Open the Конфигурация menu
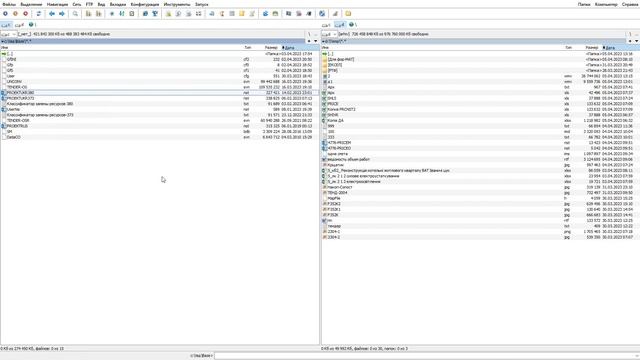The width and height of the screenshot is (640, 360). tap(145, 4)
